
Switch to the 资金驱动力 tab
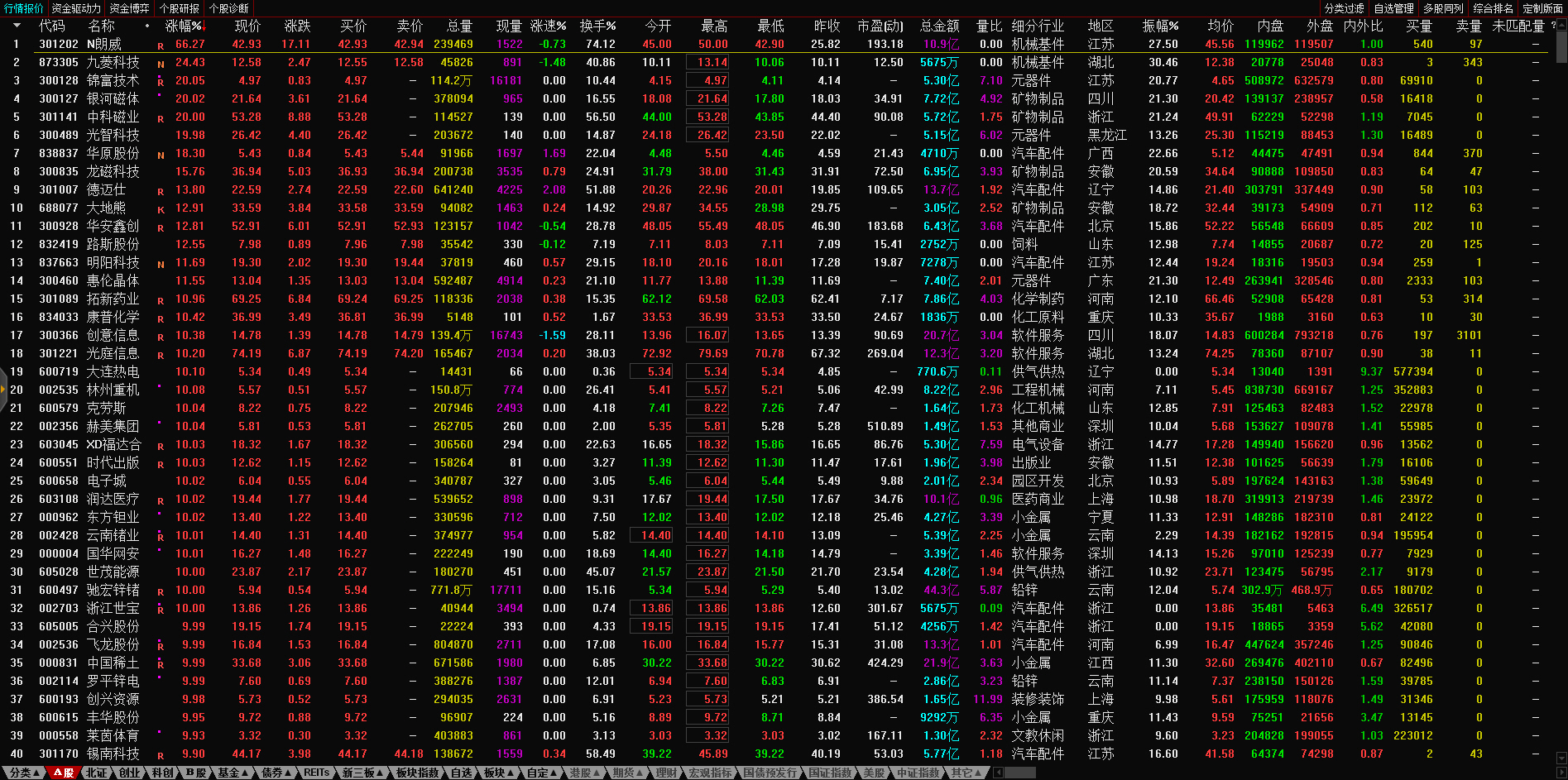tap(76, 8)
